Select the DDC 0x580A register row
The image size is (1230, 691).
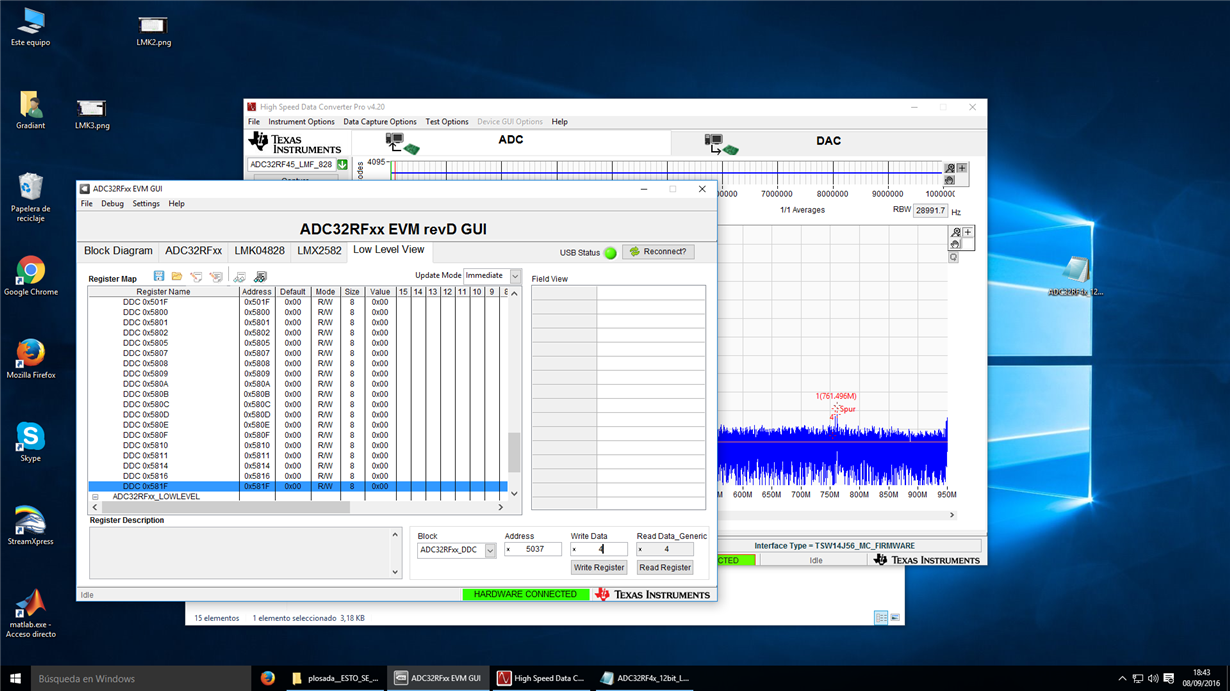coord(298,384)
